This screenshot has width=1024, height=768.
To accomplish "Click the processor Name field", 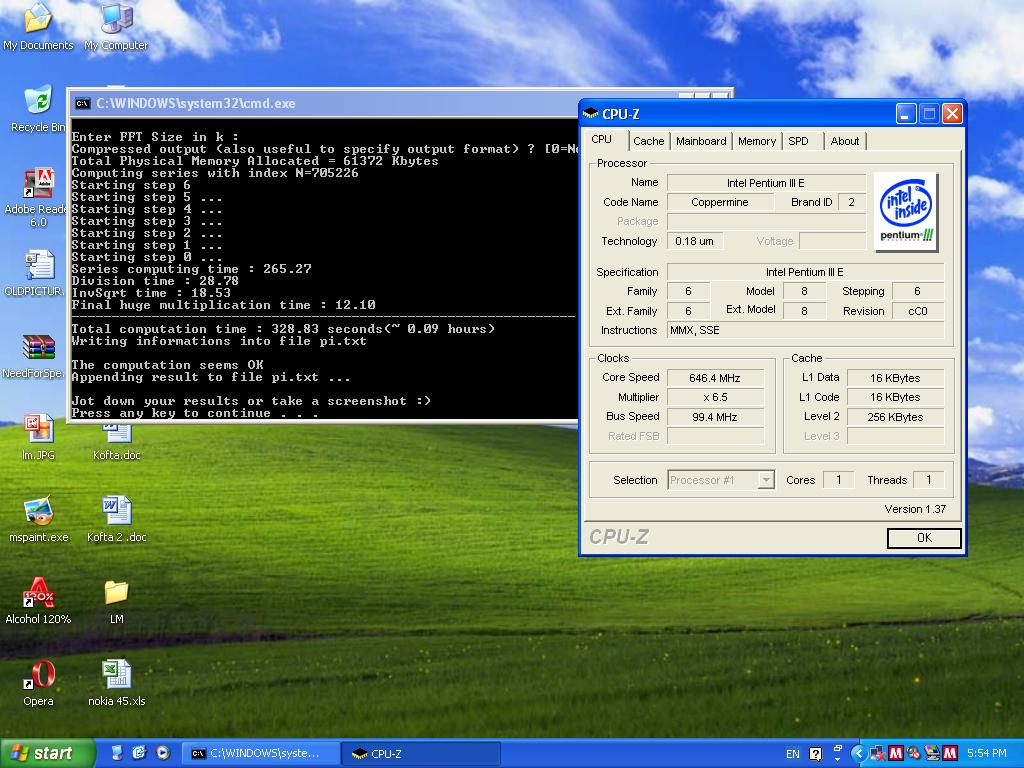I will tap(766, 183).
